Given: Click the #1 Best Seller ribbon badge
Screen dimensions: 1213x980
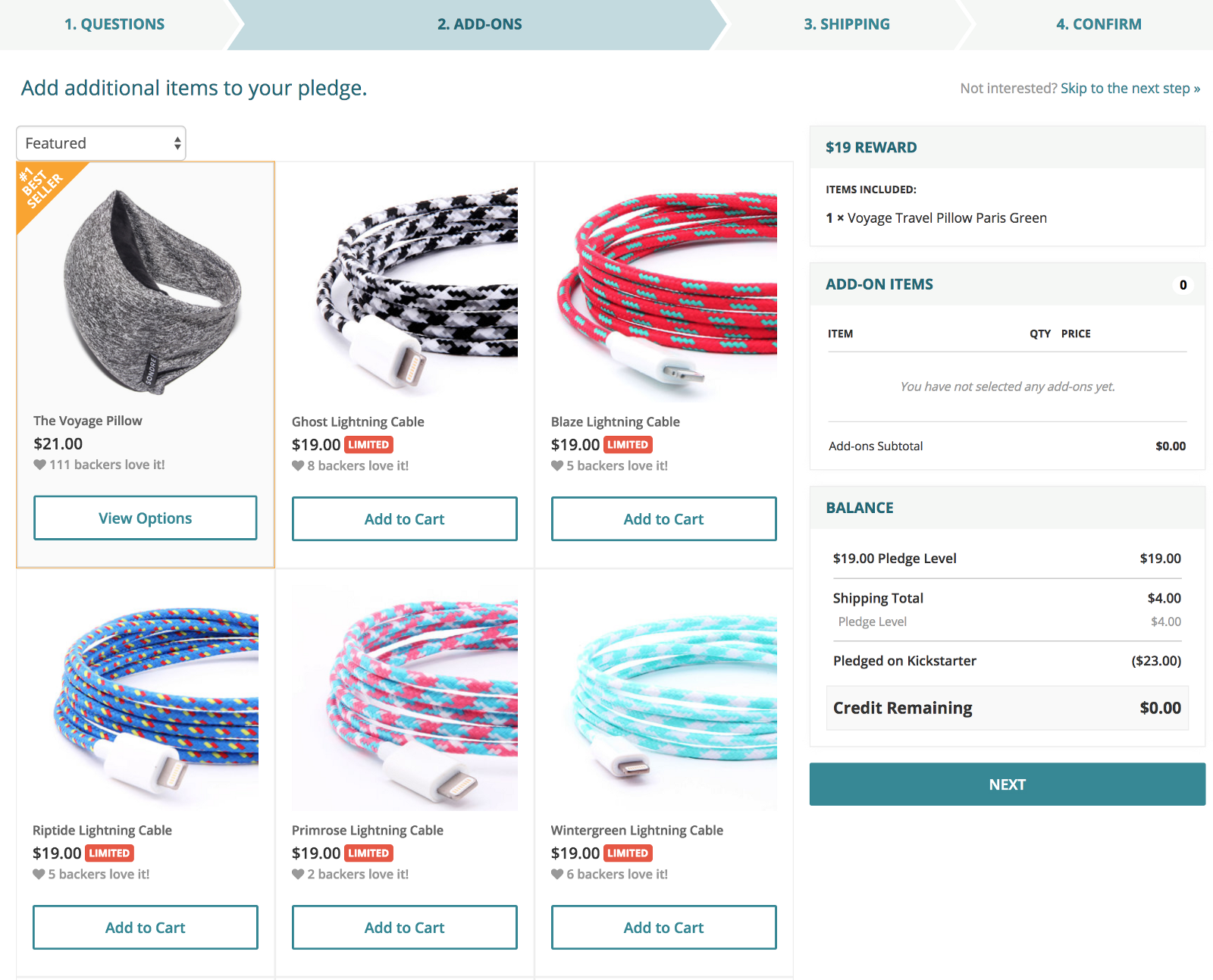Looking at the screenshot, I should point(42,187).
